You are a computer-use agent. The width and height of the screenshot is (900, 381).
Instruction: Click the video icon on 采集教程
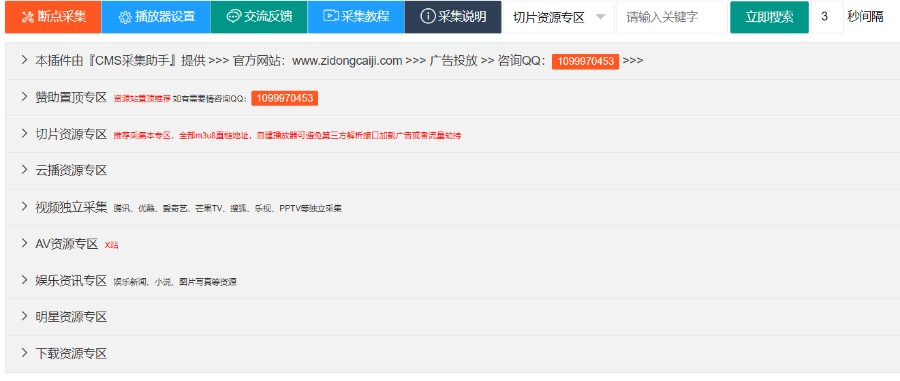[330, 16]
